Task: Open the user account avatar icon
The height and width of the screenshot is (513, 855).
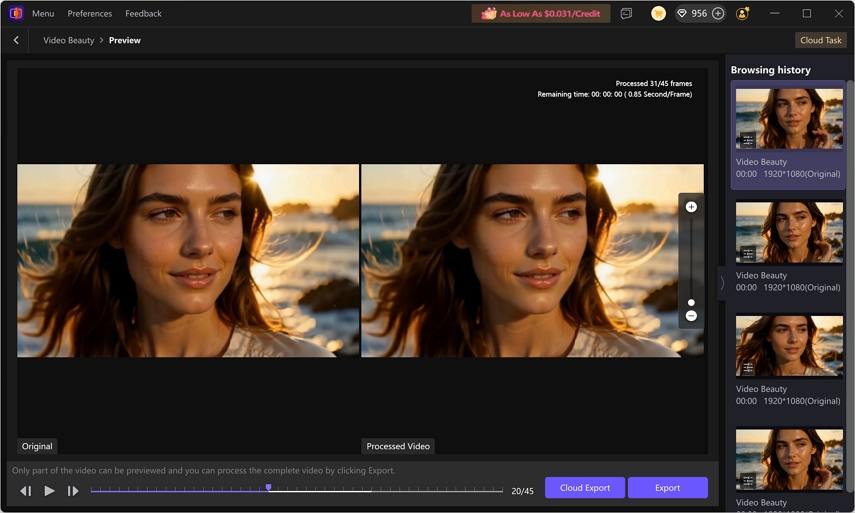Action: pos(742,14)
